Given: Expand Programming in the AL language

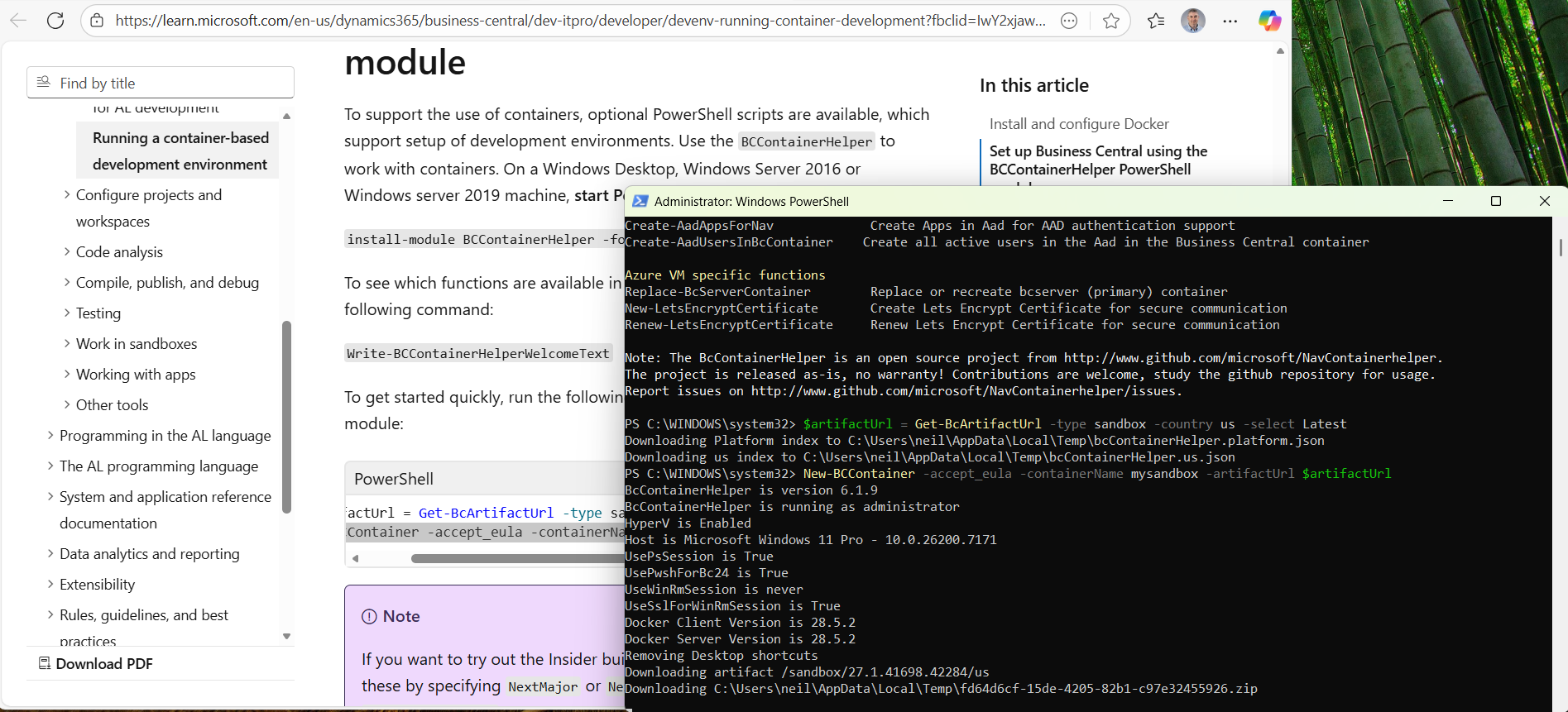Looking at the screenshot, I should pyautogui.click(x=50, y=435).
